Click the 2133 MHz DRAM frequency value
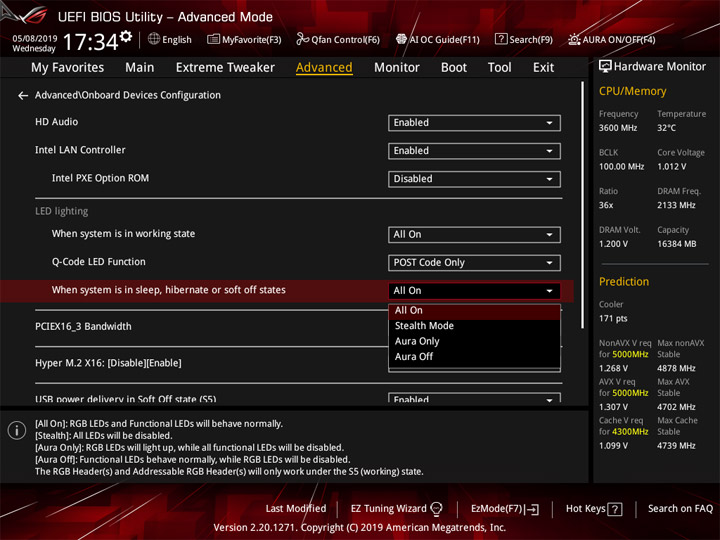Viewport: 720px width, 540px height. [x=676, y=205]
